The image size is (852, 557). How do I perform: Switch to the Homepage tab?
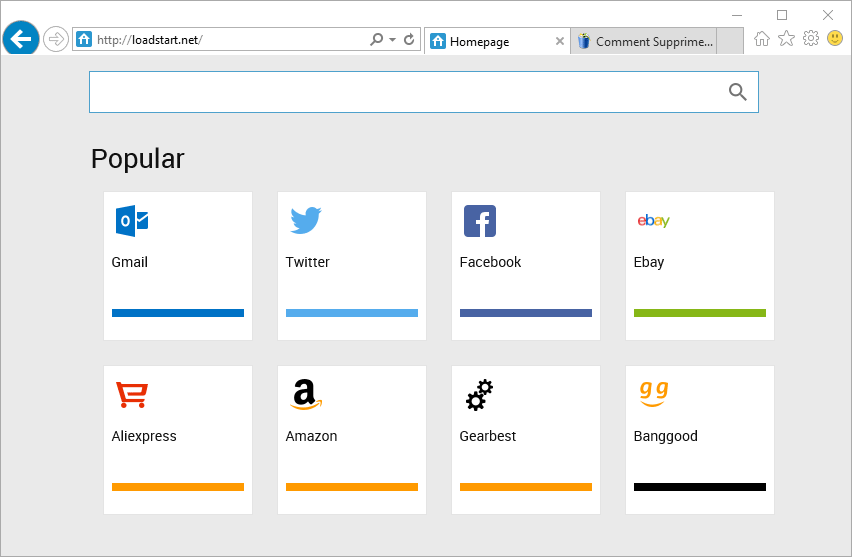pos(497,41)
